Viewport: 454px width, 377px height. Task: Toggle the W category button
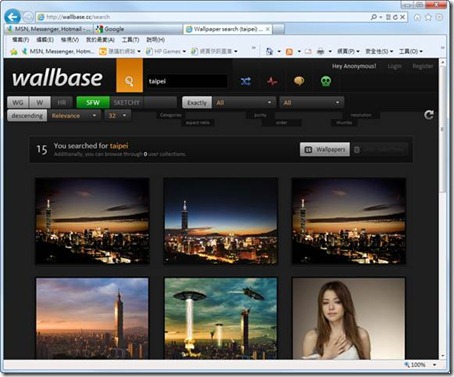(40, 102)
